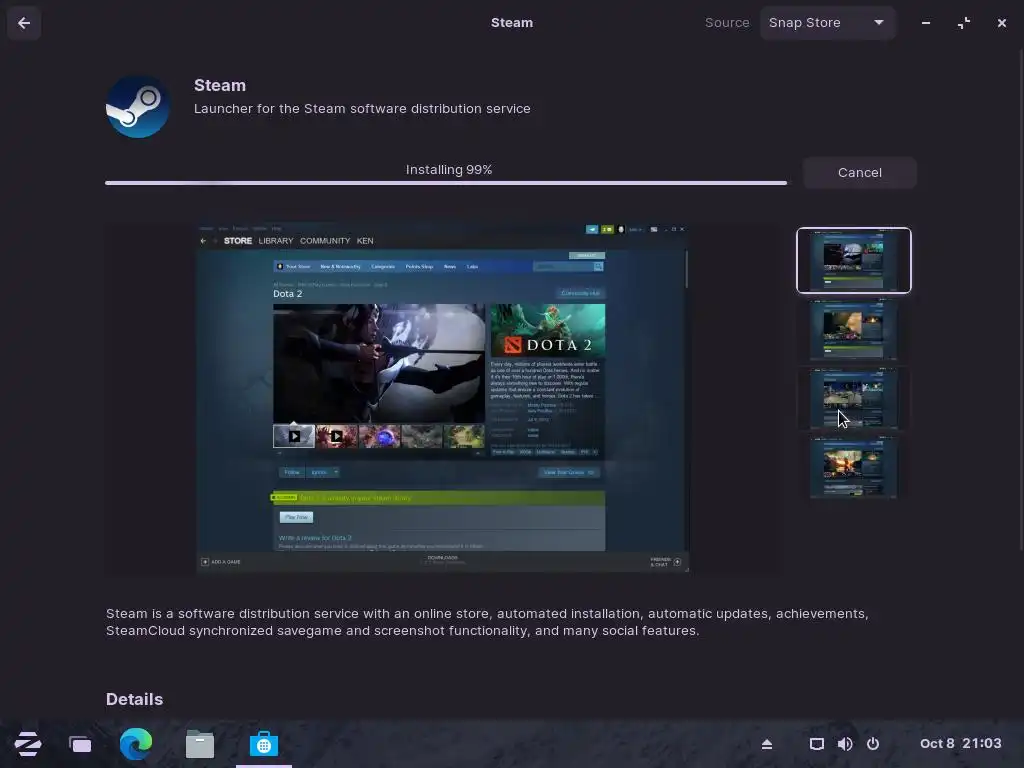Select the first screenshot thumbnail

tap(854, 261)
